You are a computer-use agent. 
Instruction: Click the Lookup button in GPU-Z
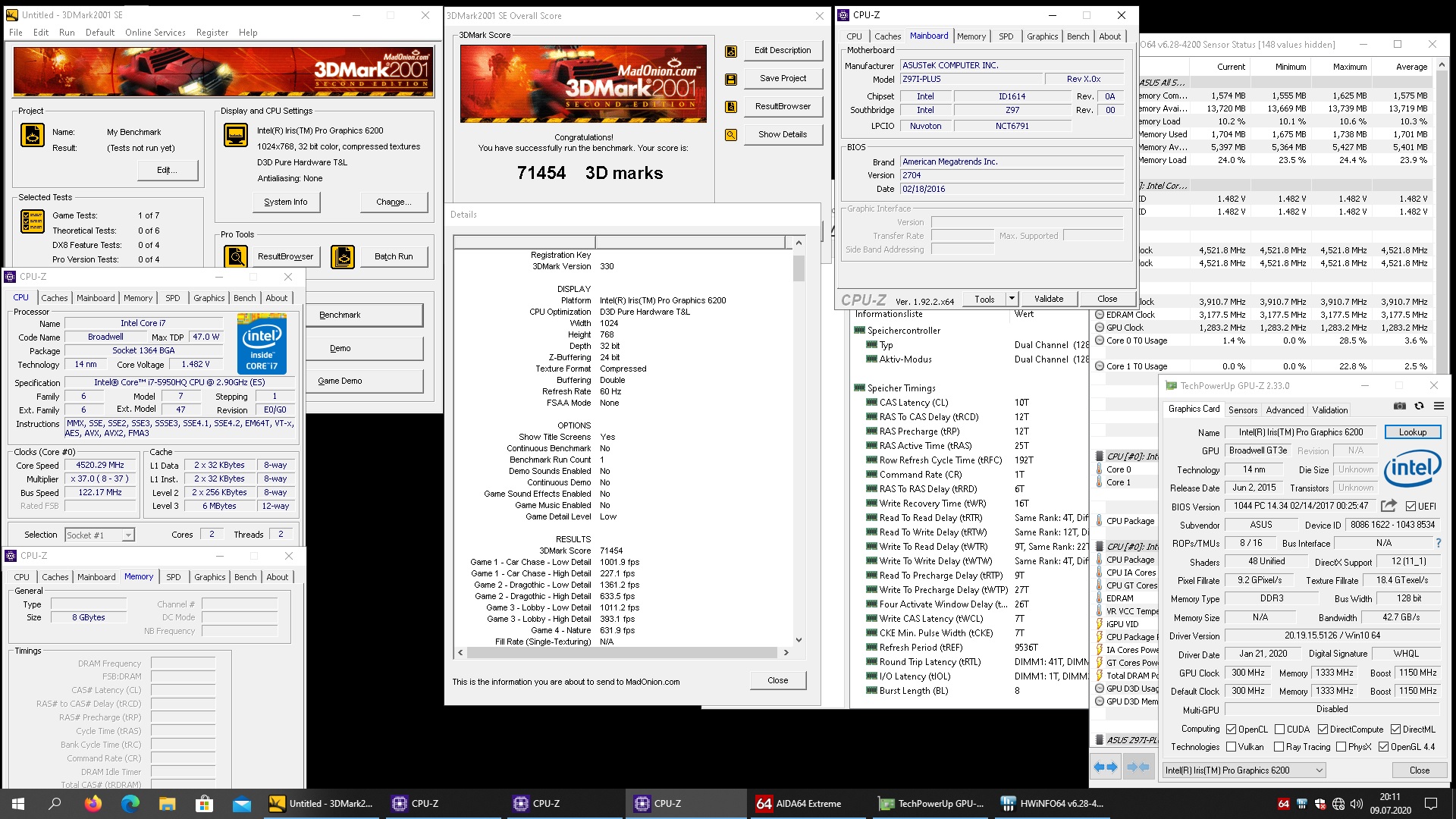pyautogui.click(x=1412, y=431)
